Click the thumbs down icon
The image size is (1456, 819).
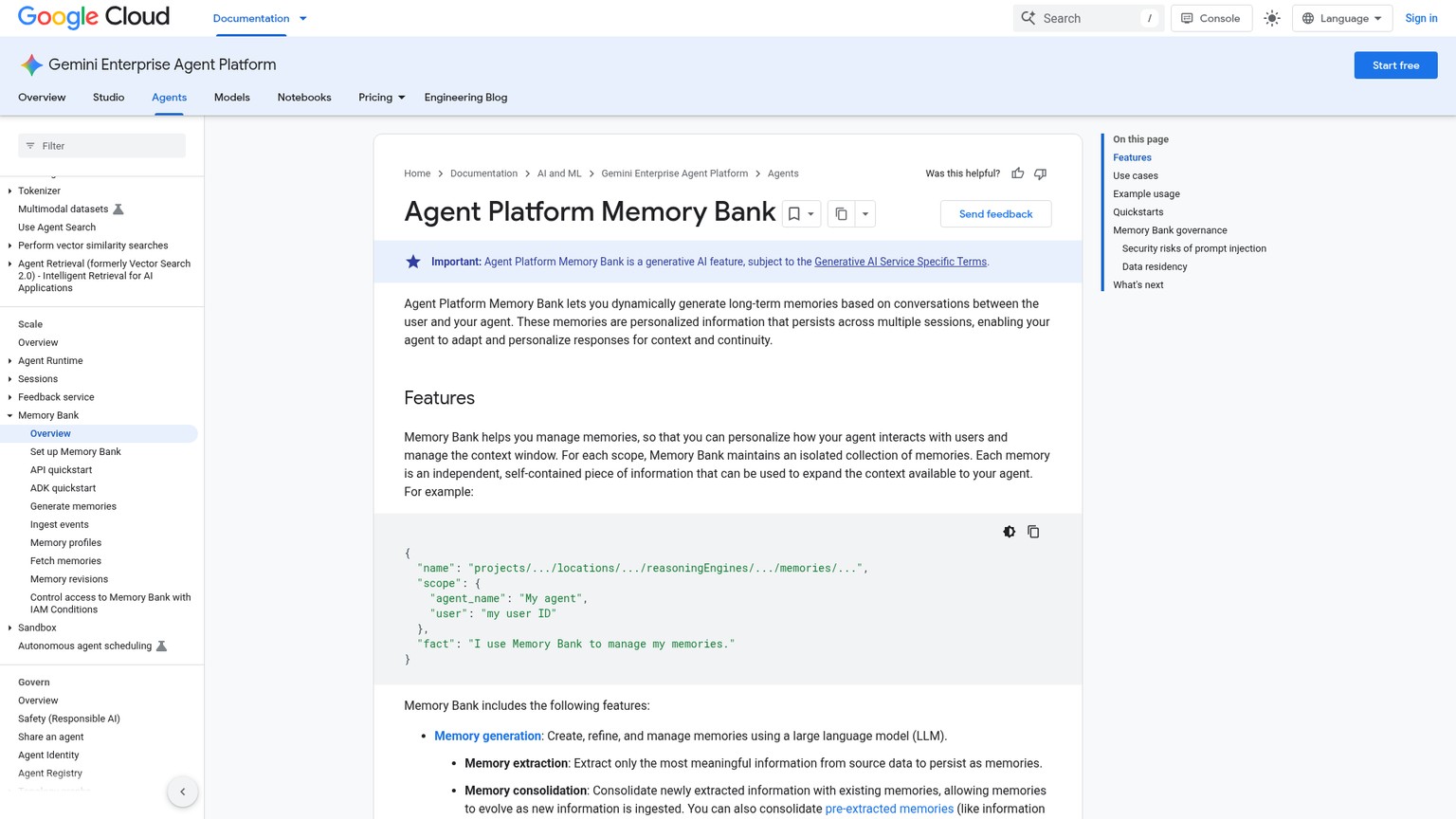click(x=1040, y=173)
